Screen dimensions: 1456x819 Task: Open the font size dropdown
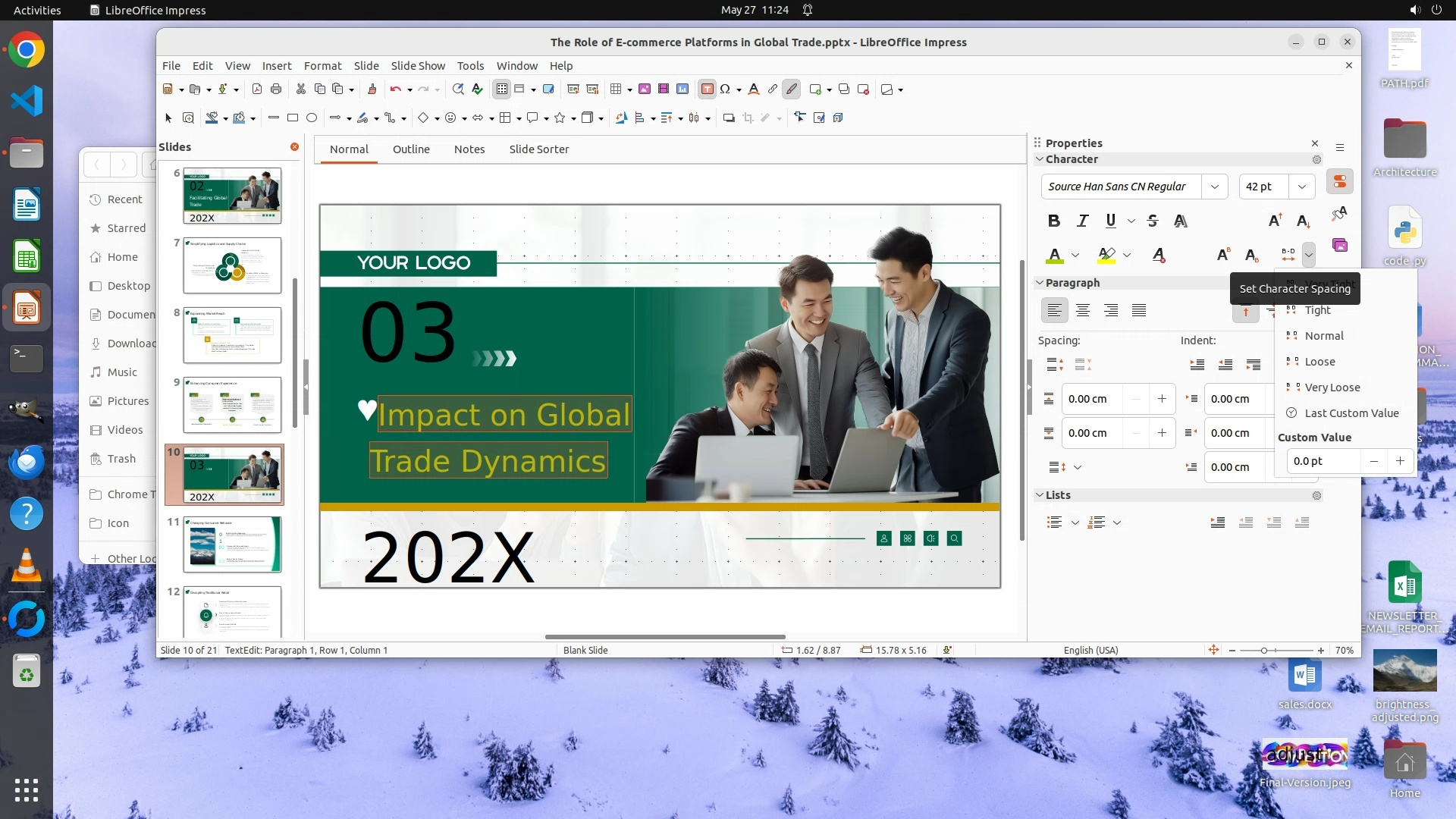pos(1301,187)
